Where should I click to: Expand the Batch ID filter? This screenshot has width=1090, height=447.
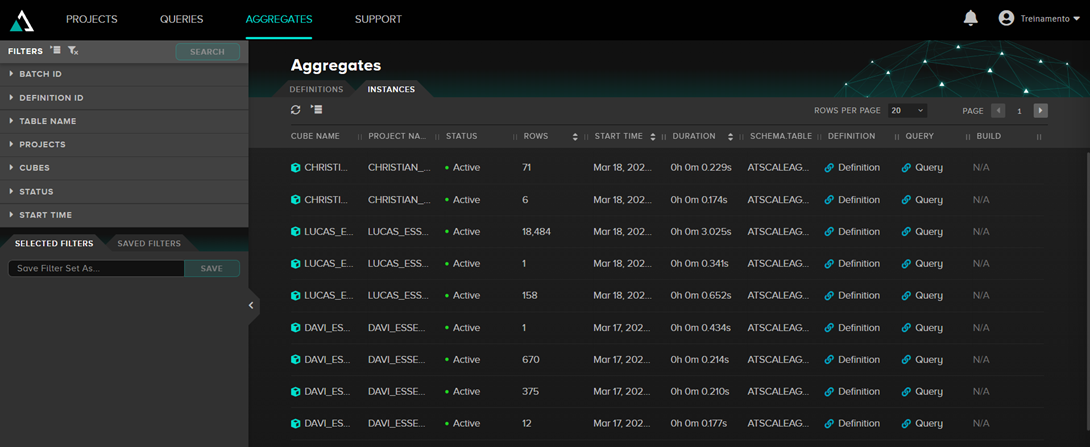pos(40,74)
